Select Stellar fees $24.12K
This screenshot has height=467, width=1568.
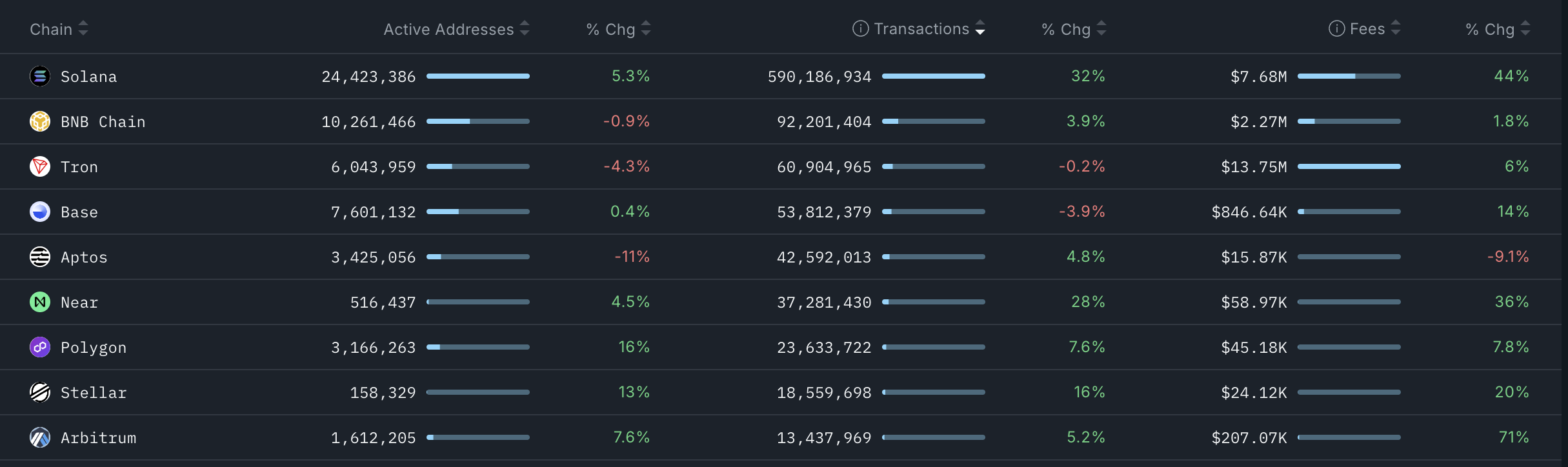pos(1254,393)
